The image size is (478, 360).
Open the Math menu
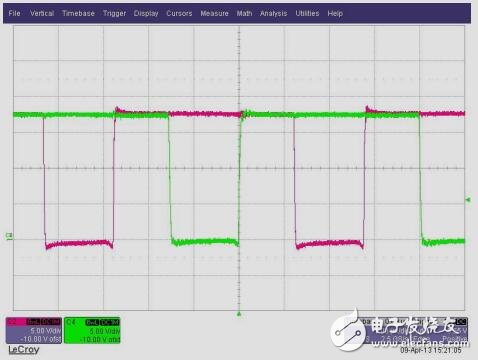point(244,13)
